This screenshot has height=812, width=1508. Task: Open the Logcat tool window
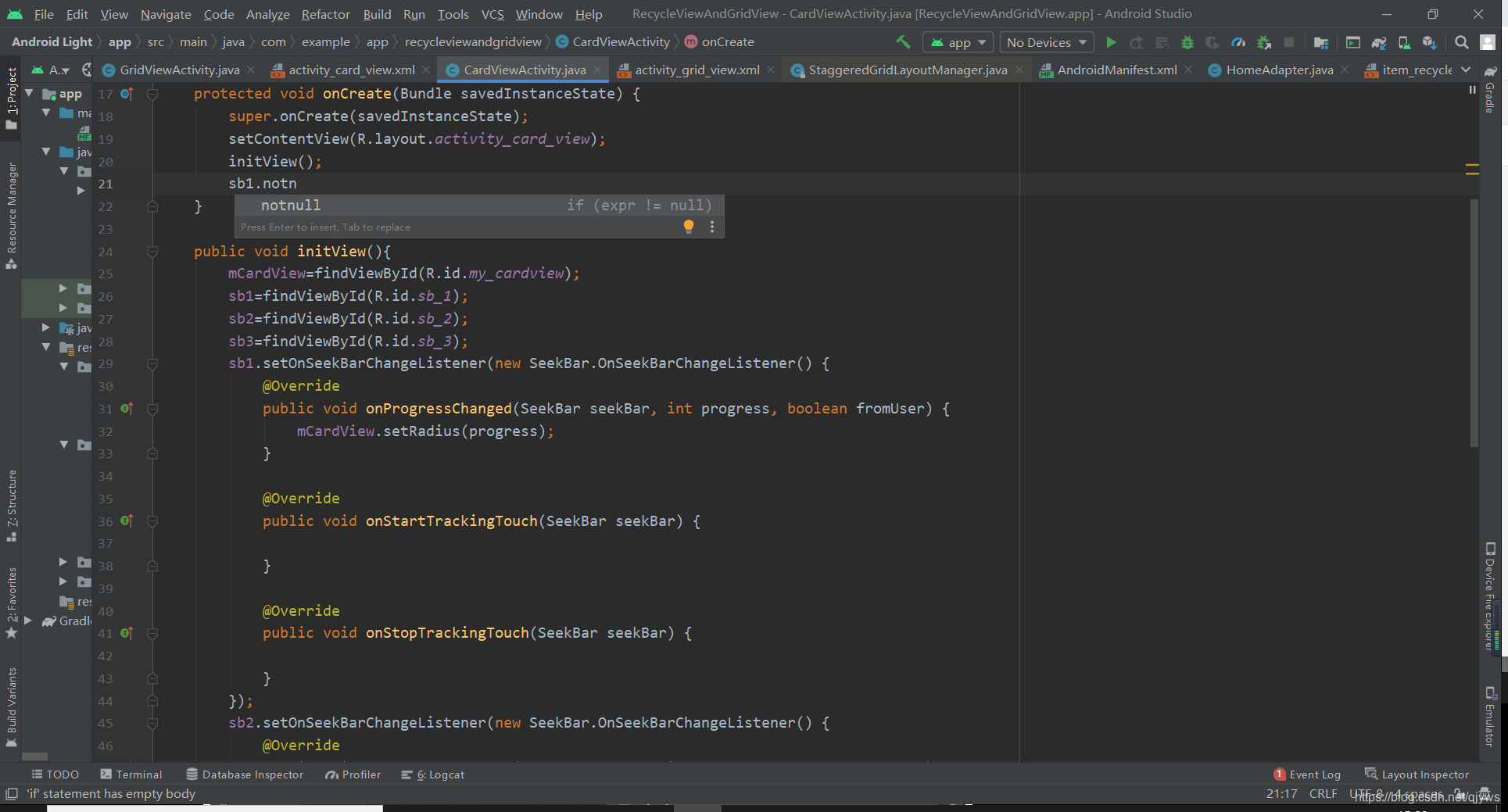click(x=432, y=774)
